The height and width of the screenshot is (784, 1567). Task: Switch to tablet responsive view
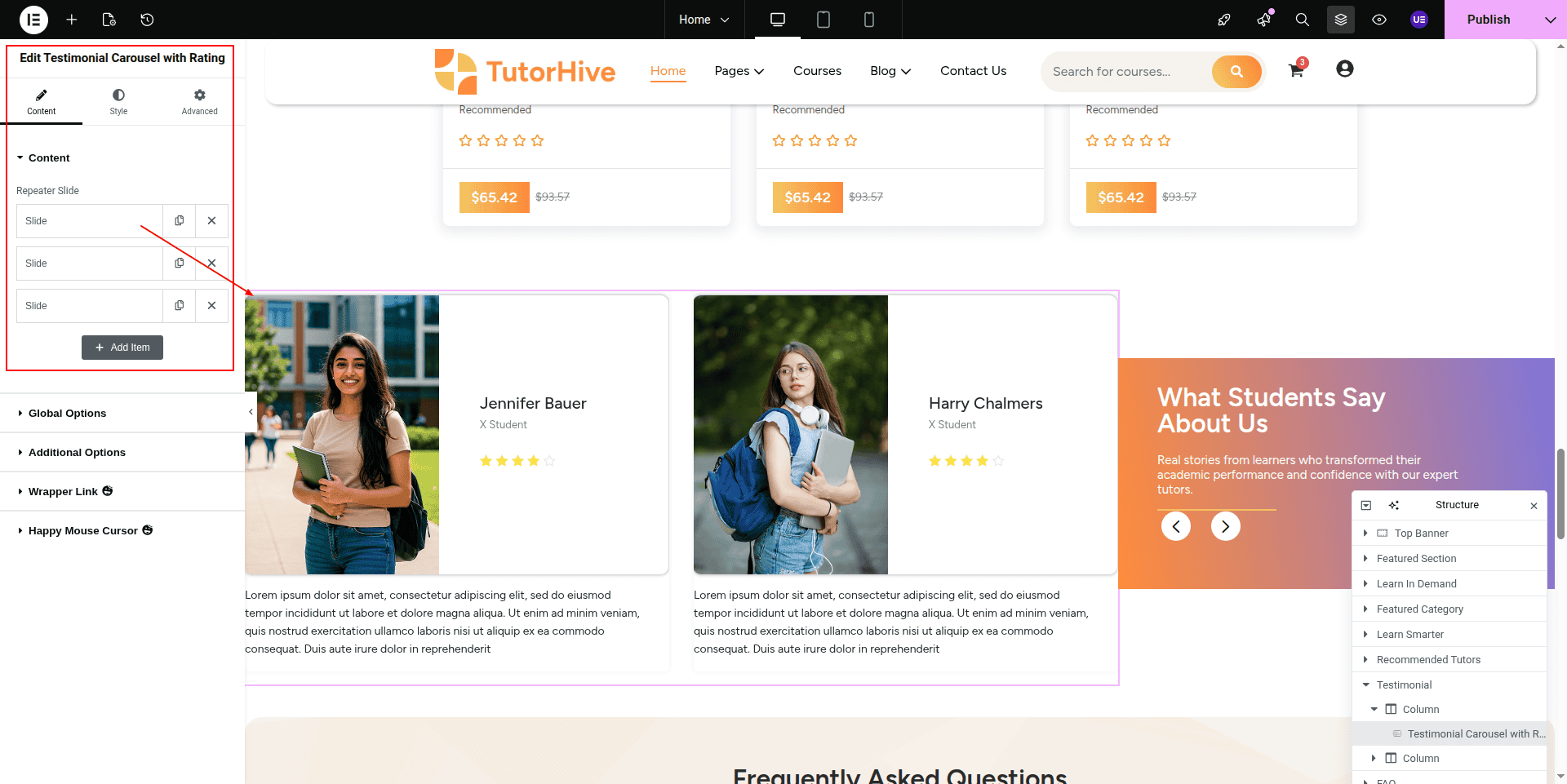click(x=823, y=20)
